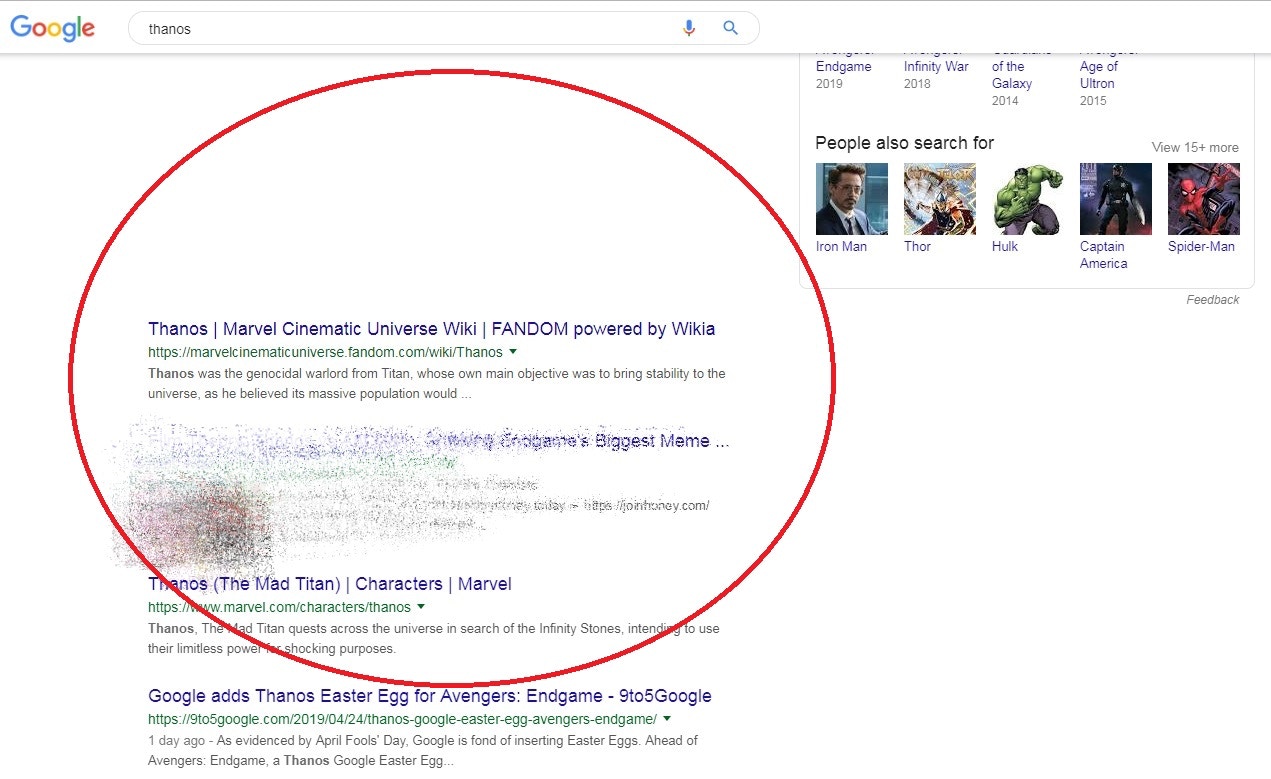Open Thanos Marvel Cinematic Universe Wiki result
Image resolution: width=1271 pixels, height=779 pixels.
pos(431,329)
